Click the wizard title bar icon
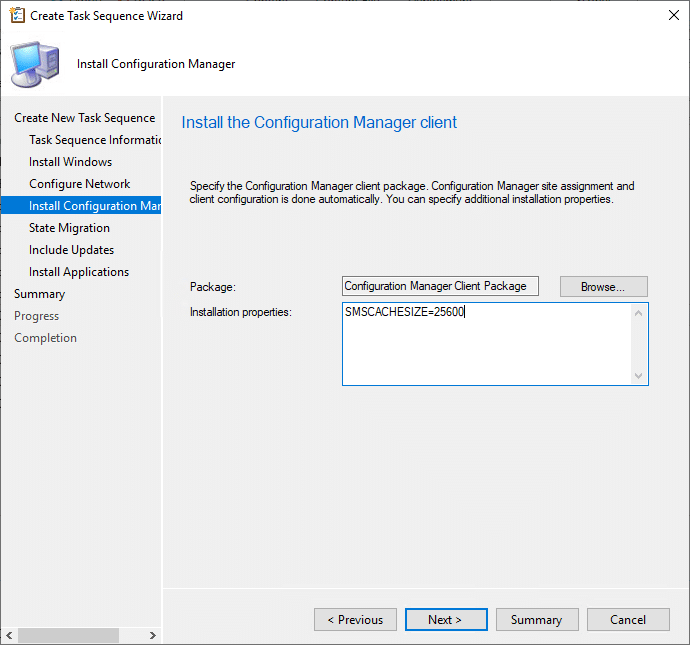This screenshot has height=645, width=690. click(17, 15)
